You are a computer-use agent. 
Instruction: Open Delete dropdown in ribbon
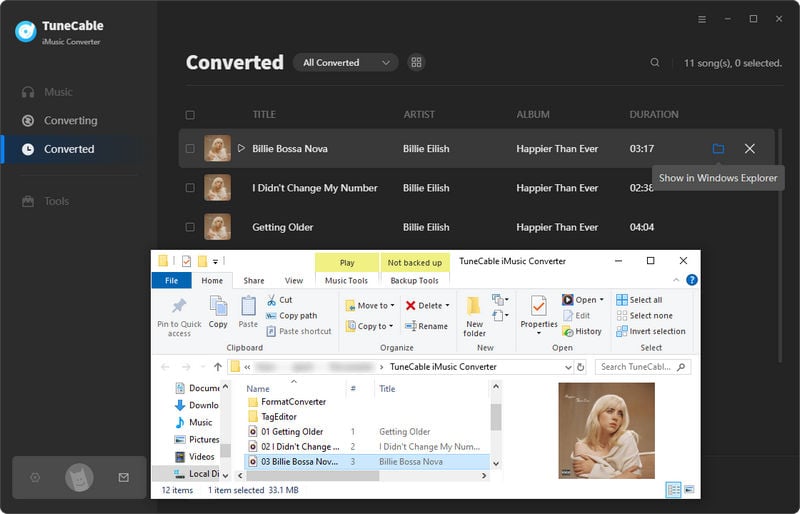(428, 305)
